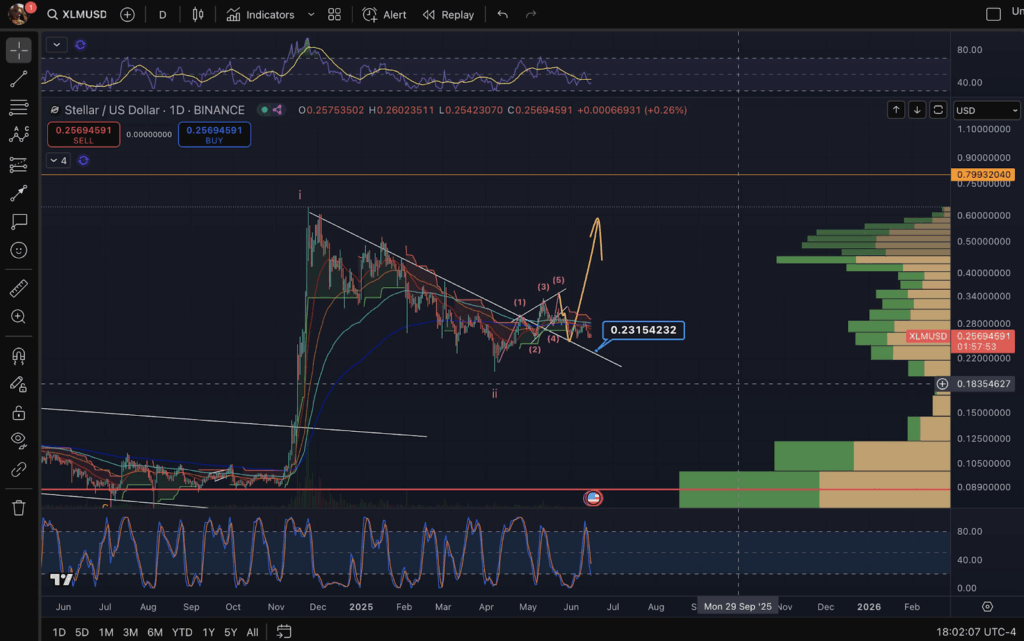Click the Stellar / US Dollar chart title
This screenshot has width=1024, height=641.
pos(154,110)
